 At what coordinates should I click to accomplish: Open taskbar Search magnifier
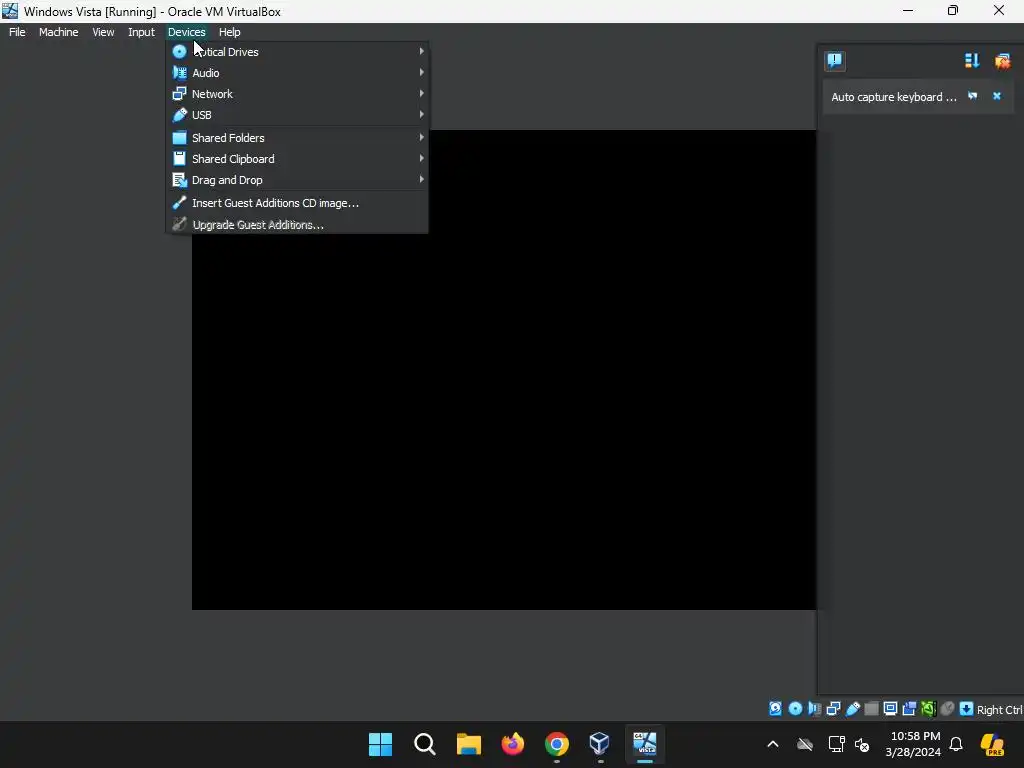click(424, 744)
